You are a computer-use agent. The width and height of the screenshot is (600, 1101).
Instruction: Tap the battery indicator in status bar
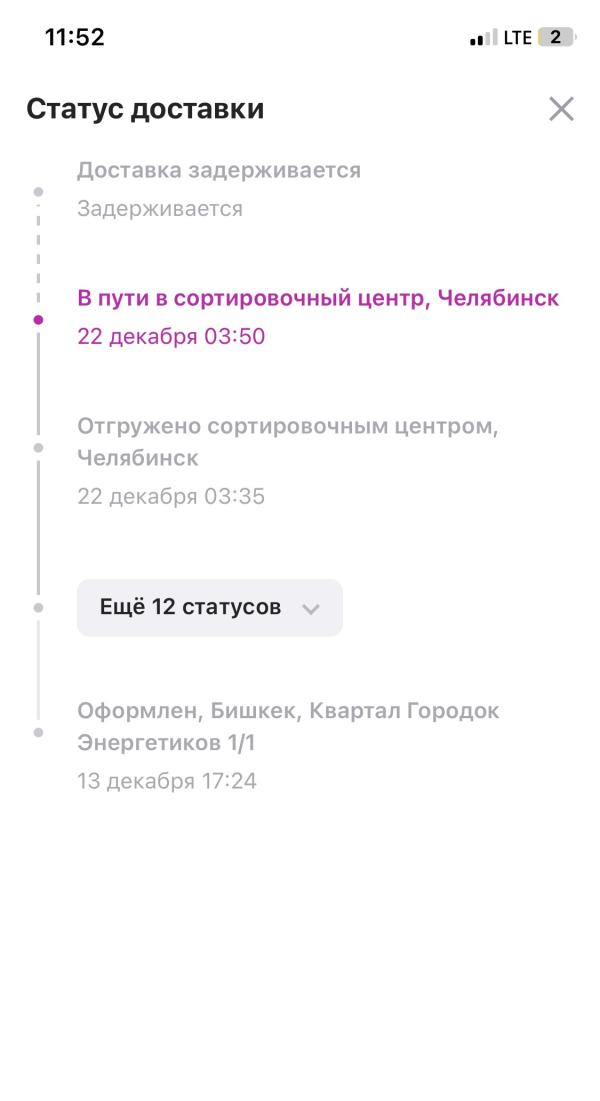pyautogui.click(x=556, y=37)
